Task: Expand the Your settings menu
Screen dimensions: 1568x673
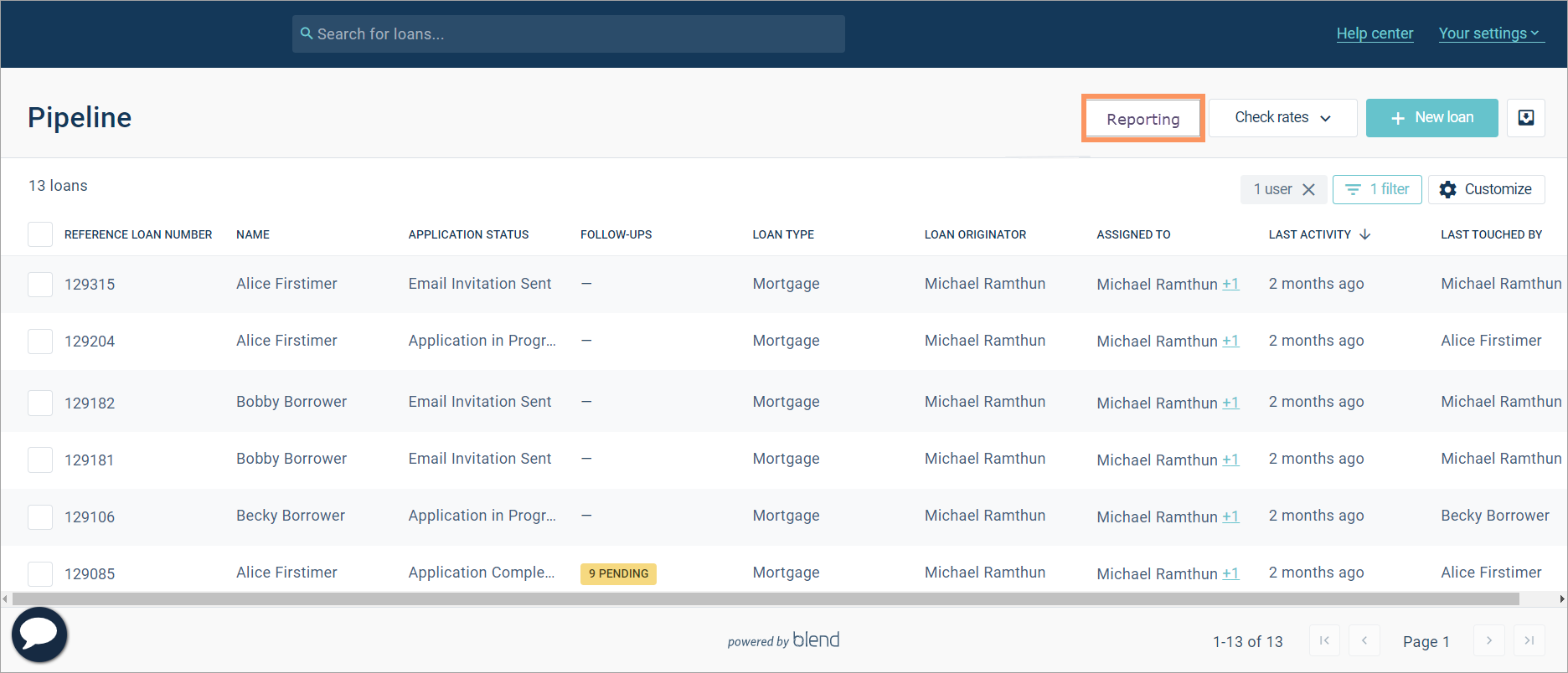Action: click(1491, 33)
